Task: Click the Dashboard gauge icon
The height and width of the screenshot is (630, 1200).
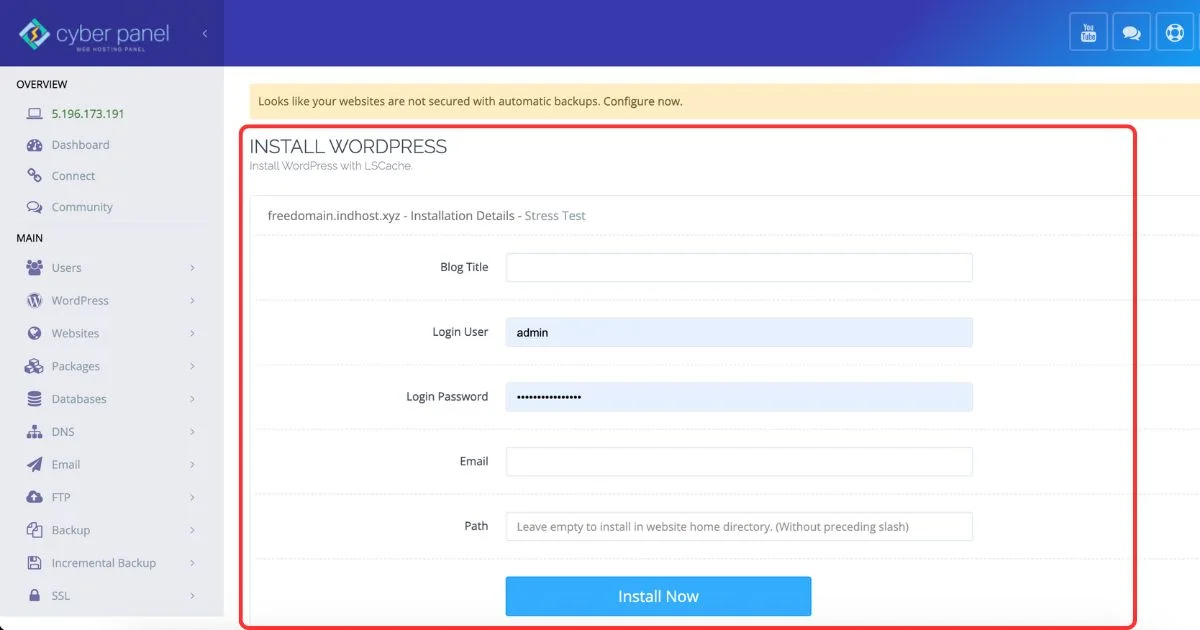Action: 34,145
